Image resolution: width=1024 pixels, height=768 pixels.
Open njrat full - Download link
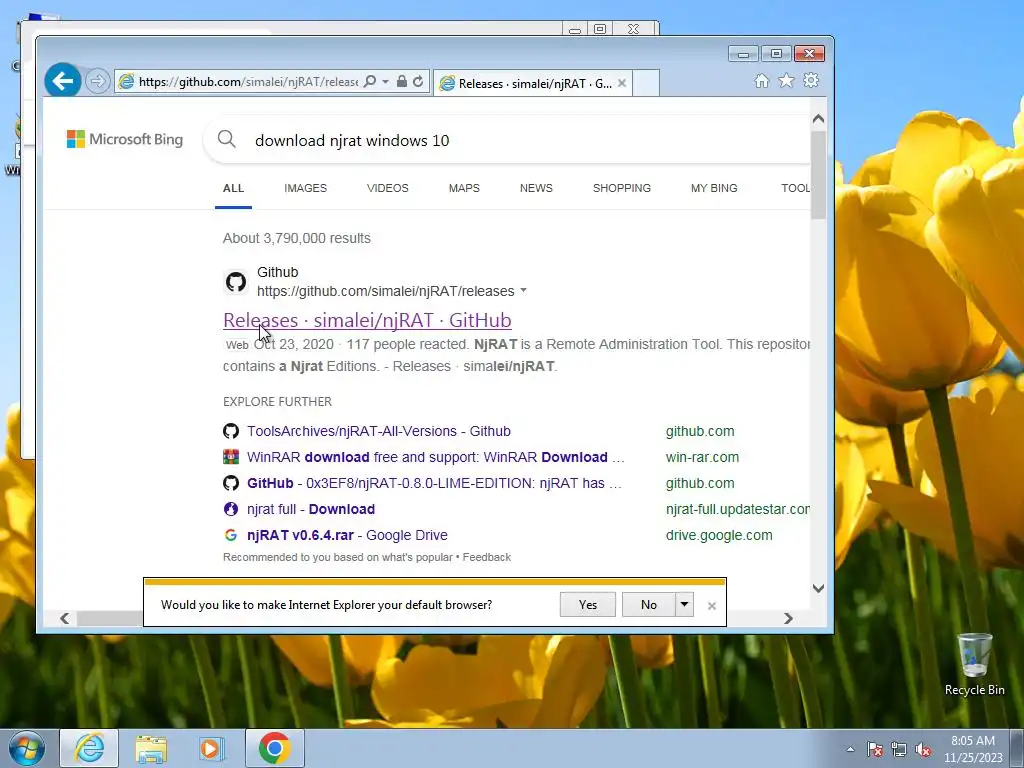coord(311,509)
